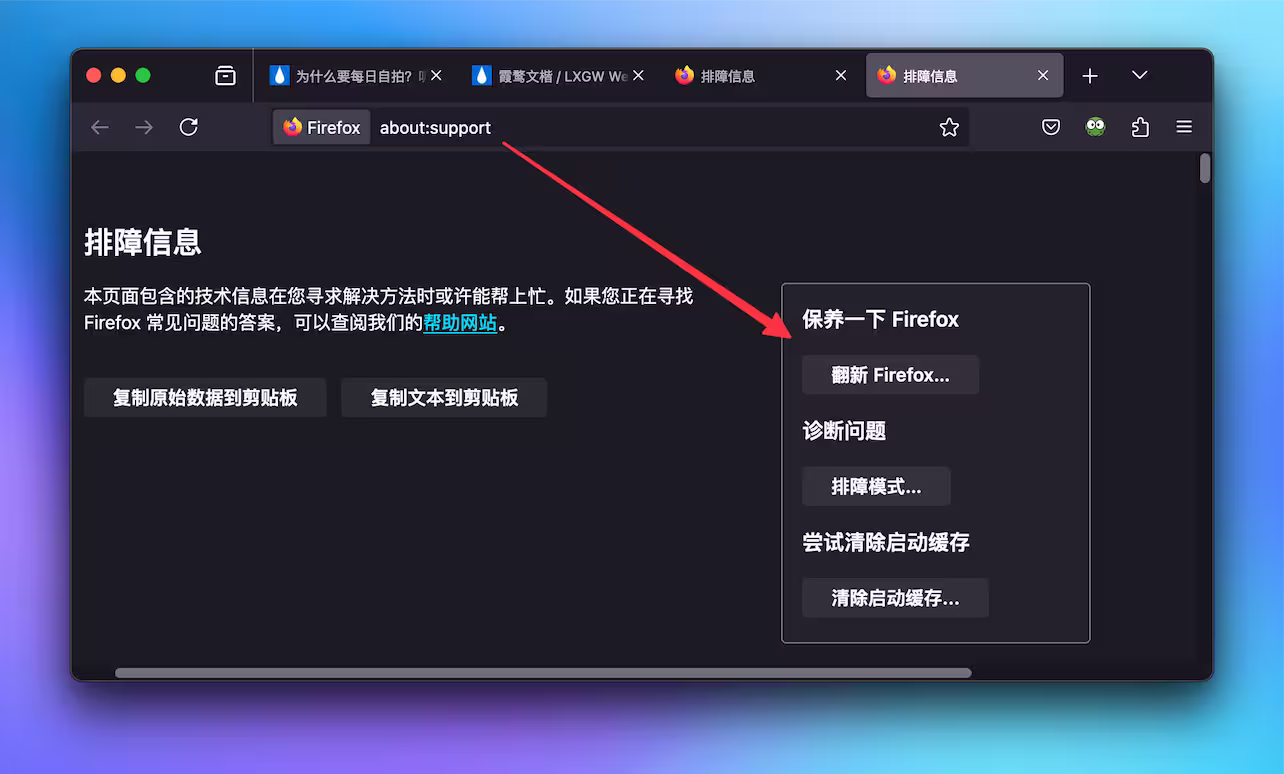Go forward to the next page
Screen dimensions: 1284x774
[144, 127]
